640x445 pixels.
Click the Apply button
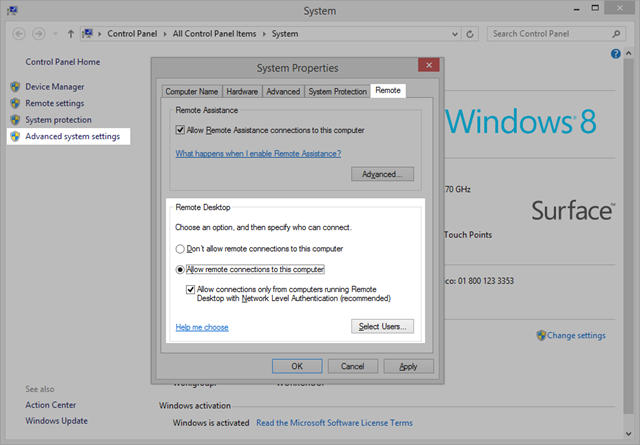[409, 366]
